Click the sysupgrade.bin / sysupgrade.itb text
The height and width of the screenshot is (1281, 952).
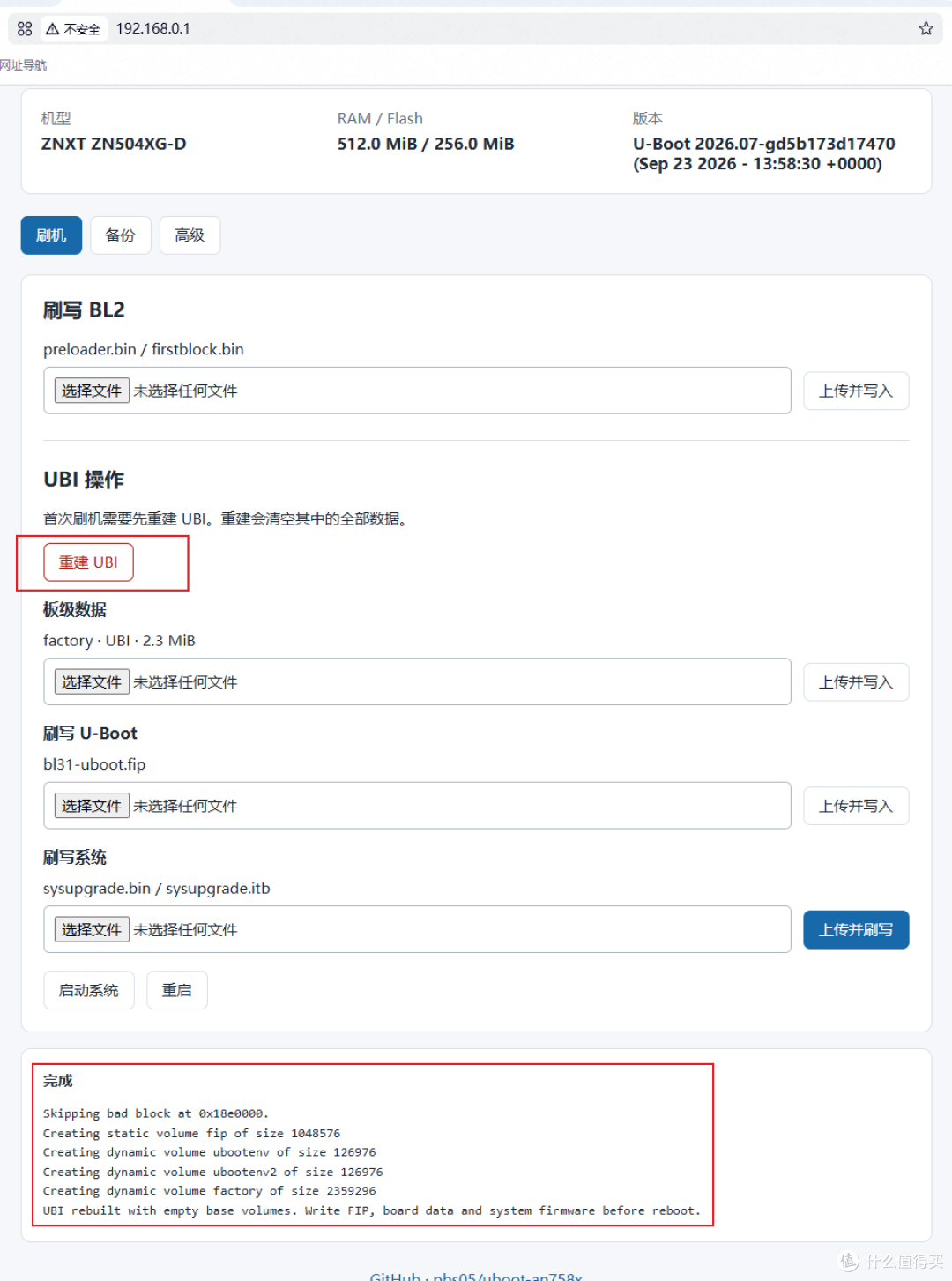coord(157,888)
